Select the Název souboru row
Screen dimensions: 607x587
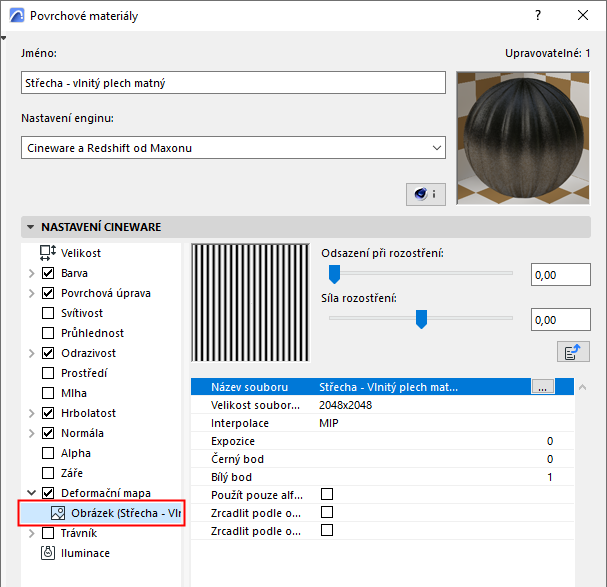382,387
